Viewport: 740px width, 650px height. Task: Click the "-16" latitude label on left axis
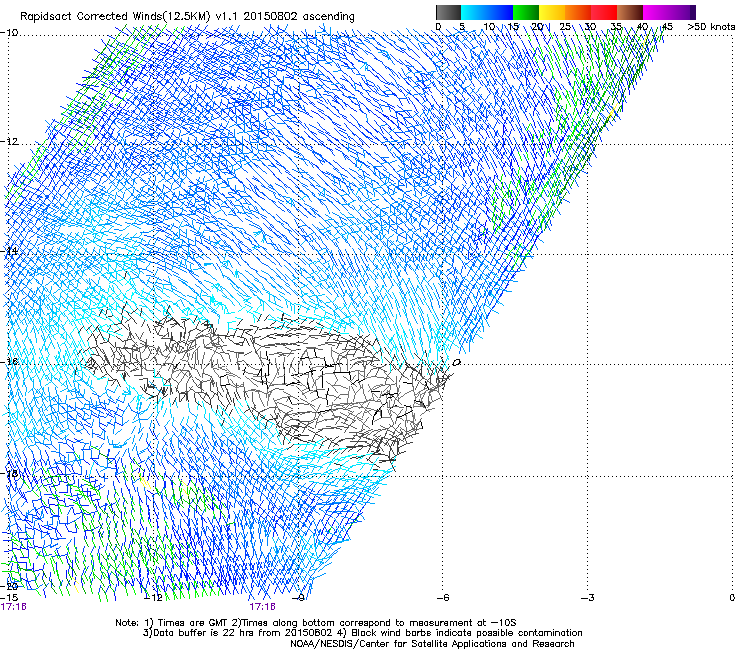pyautogui.click(x=9, y=362)
